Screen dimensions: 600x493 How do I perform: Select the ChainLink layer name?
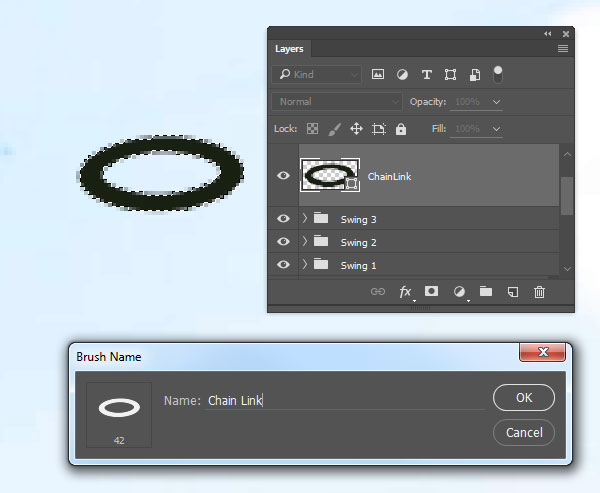389,176
